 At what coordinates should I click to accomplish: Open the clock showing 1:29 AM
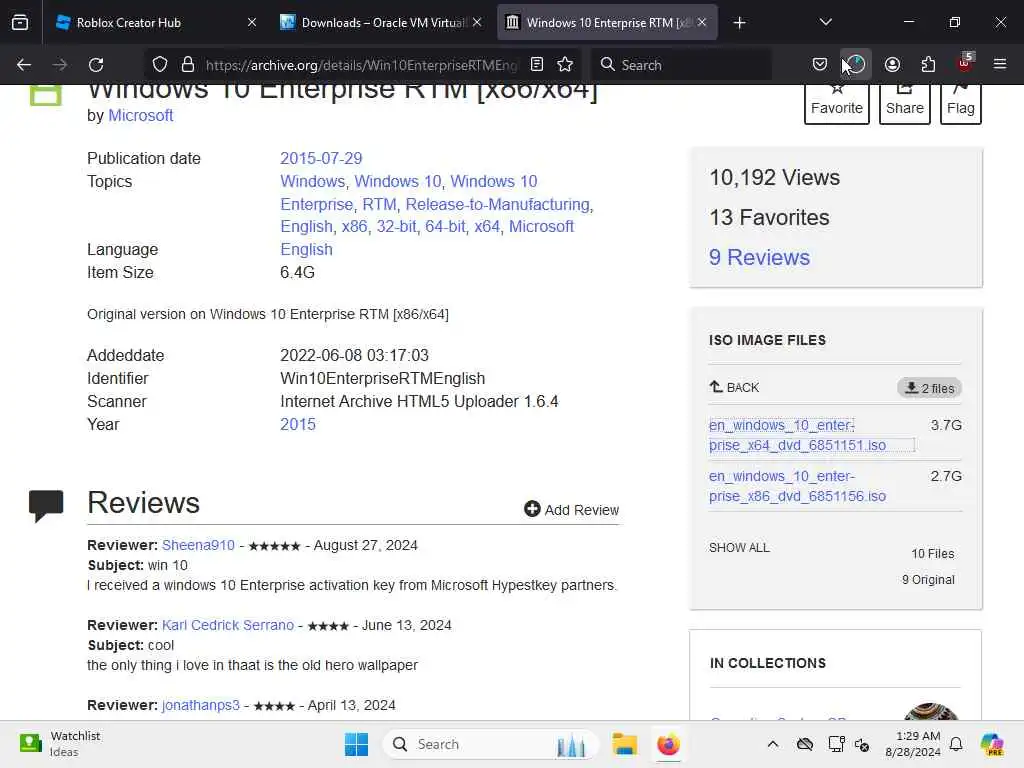pos(913,744)
